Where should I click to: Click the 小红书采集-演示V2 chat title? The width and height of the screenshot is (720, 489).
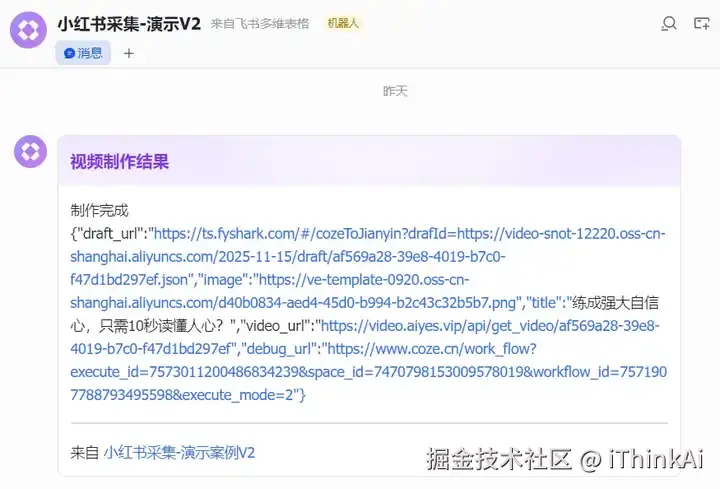[129, 23]
